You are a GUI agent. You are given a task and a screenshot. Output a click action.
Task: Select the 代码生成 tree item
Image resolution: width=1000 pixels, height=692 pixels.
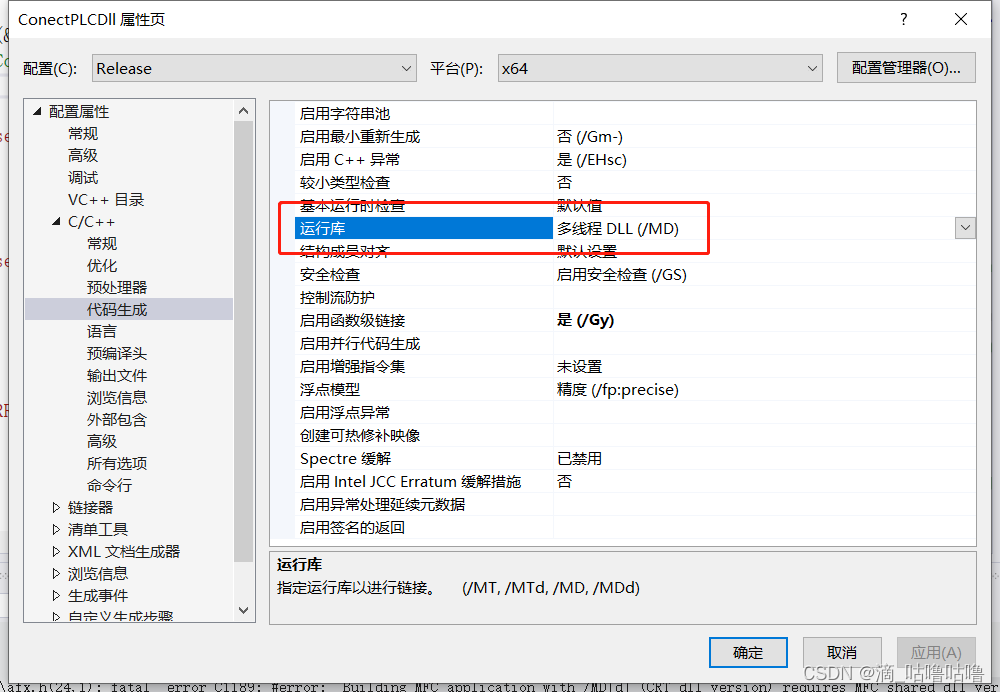click(117, 310)
